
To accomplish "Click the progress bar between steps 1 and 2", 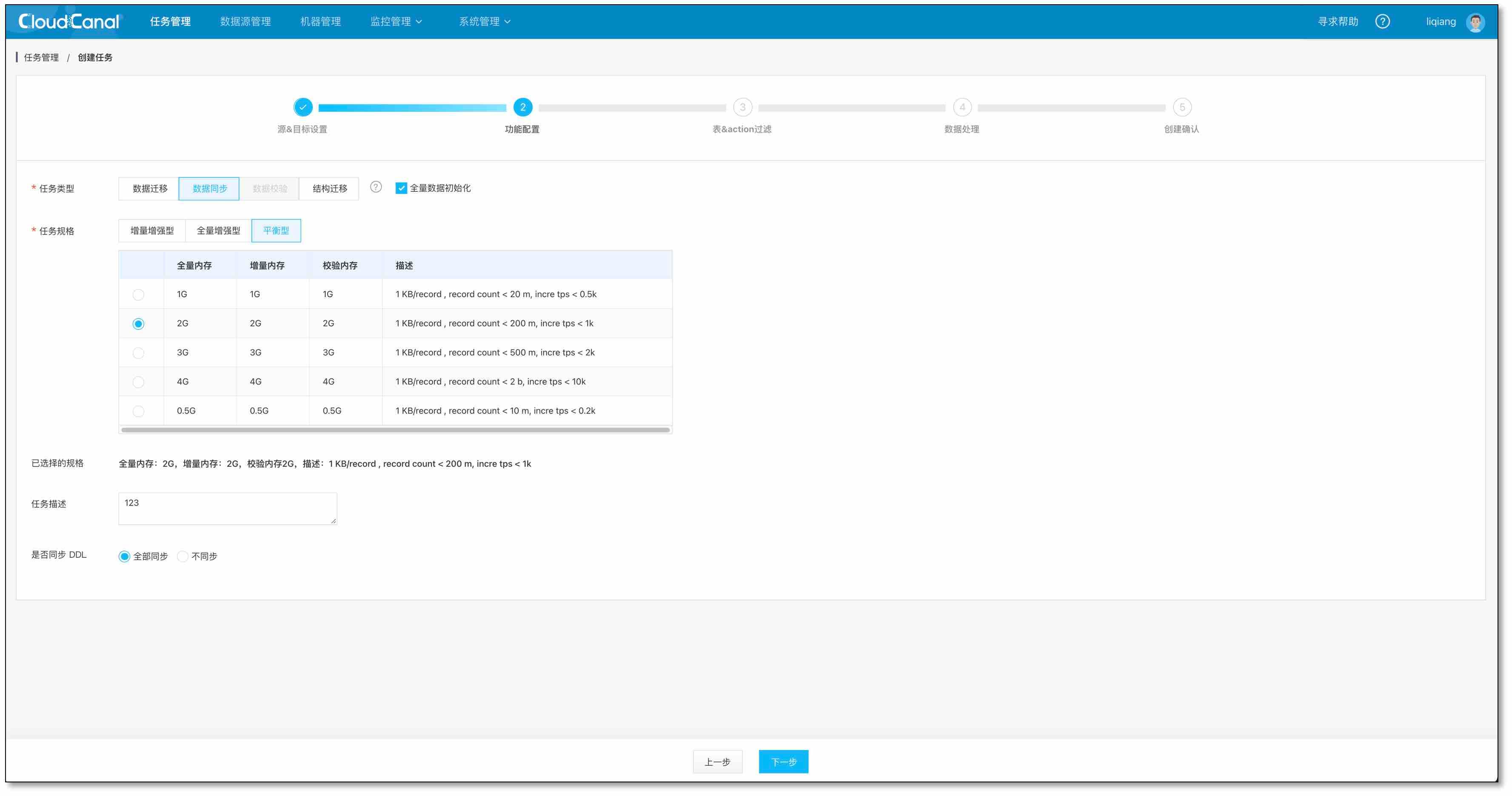I will click(412, 108).
